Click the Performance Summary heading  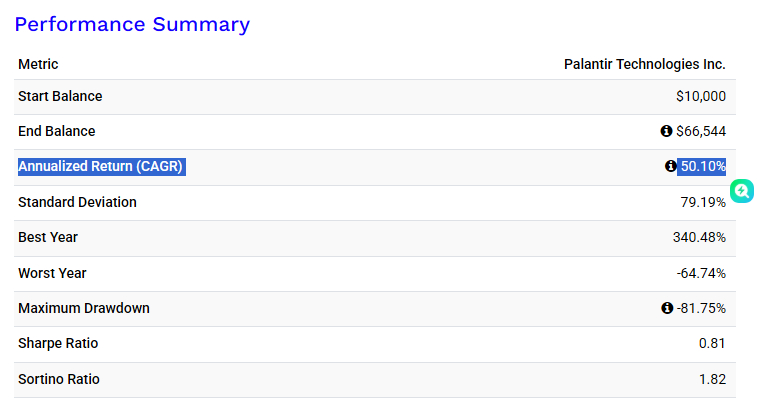[132, 24]
